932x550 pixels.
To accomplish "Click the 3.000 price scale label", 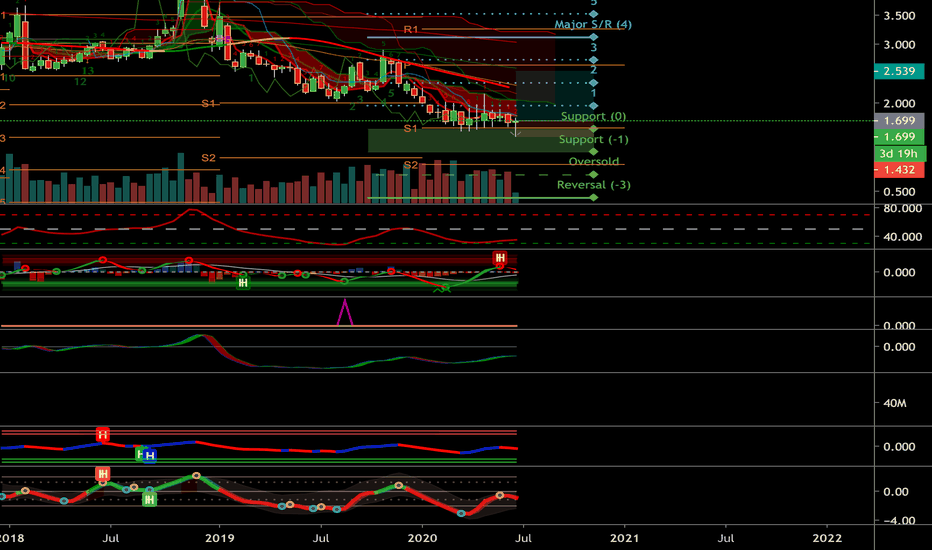I will click(899, 45).
